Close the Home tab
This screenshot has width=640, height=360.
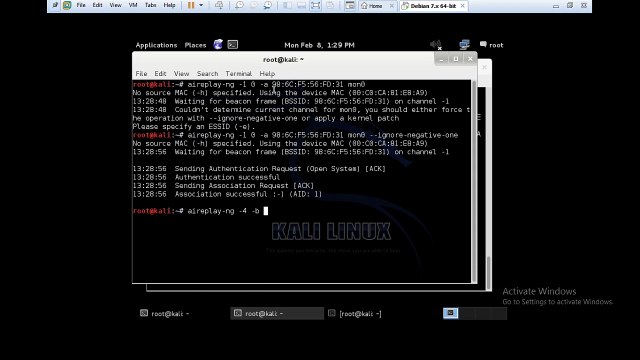coord(392,6)
